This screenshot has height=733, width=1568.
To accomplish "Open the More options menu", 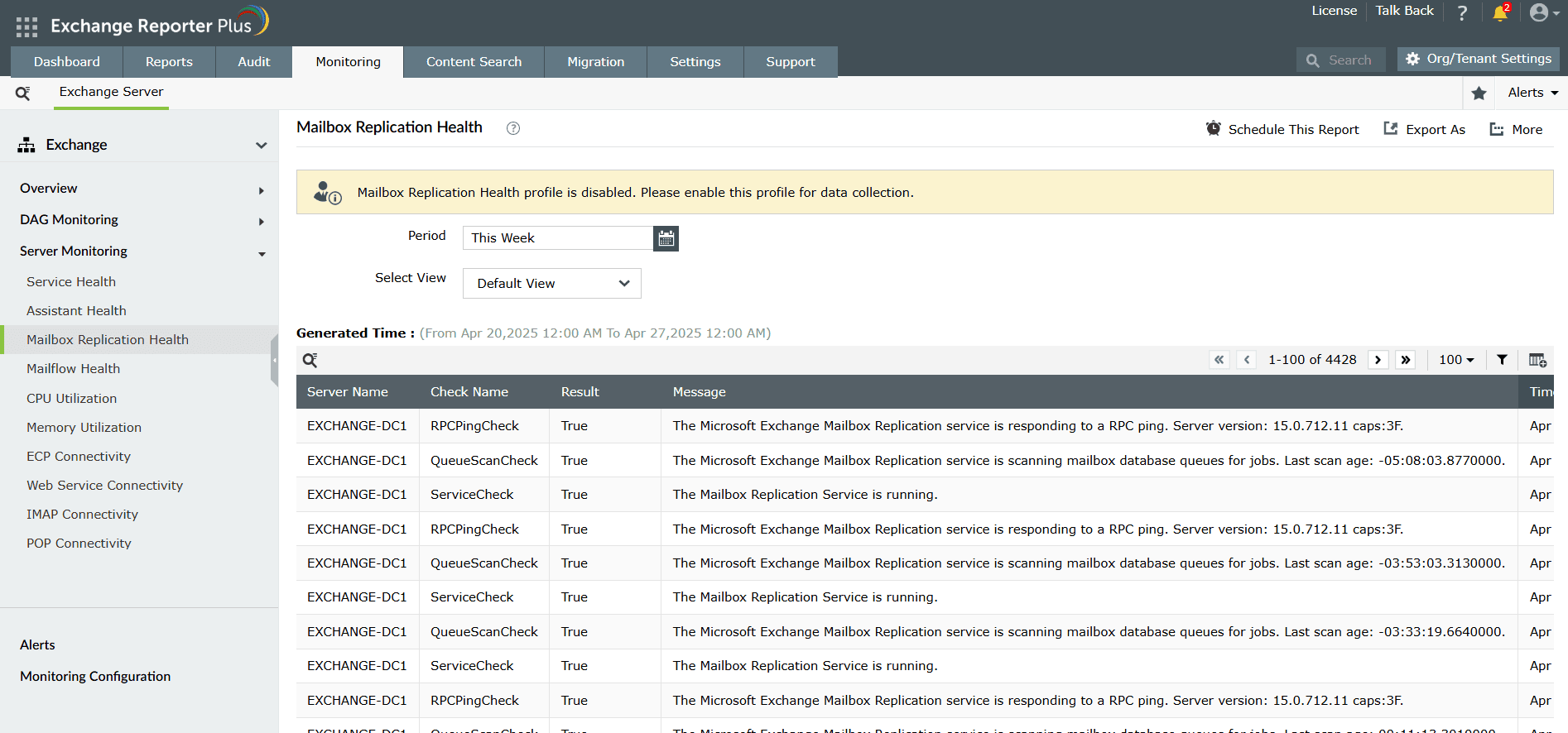I will 1517,130.
